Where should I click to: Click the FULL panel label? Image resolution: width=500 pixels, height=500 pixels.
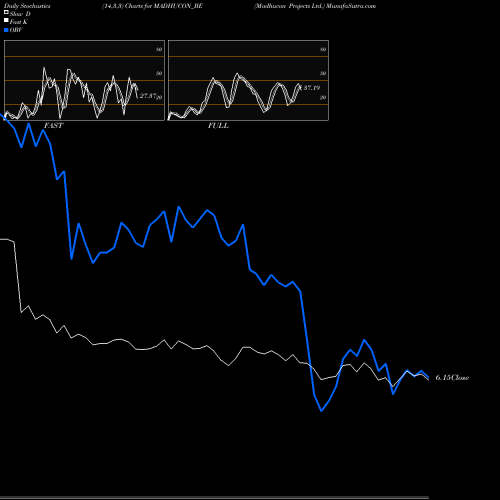[218, 125]
